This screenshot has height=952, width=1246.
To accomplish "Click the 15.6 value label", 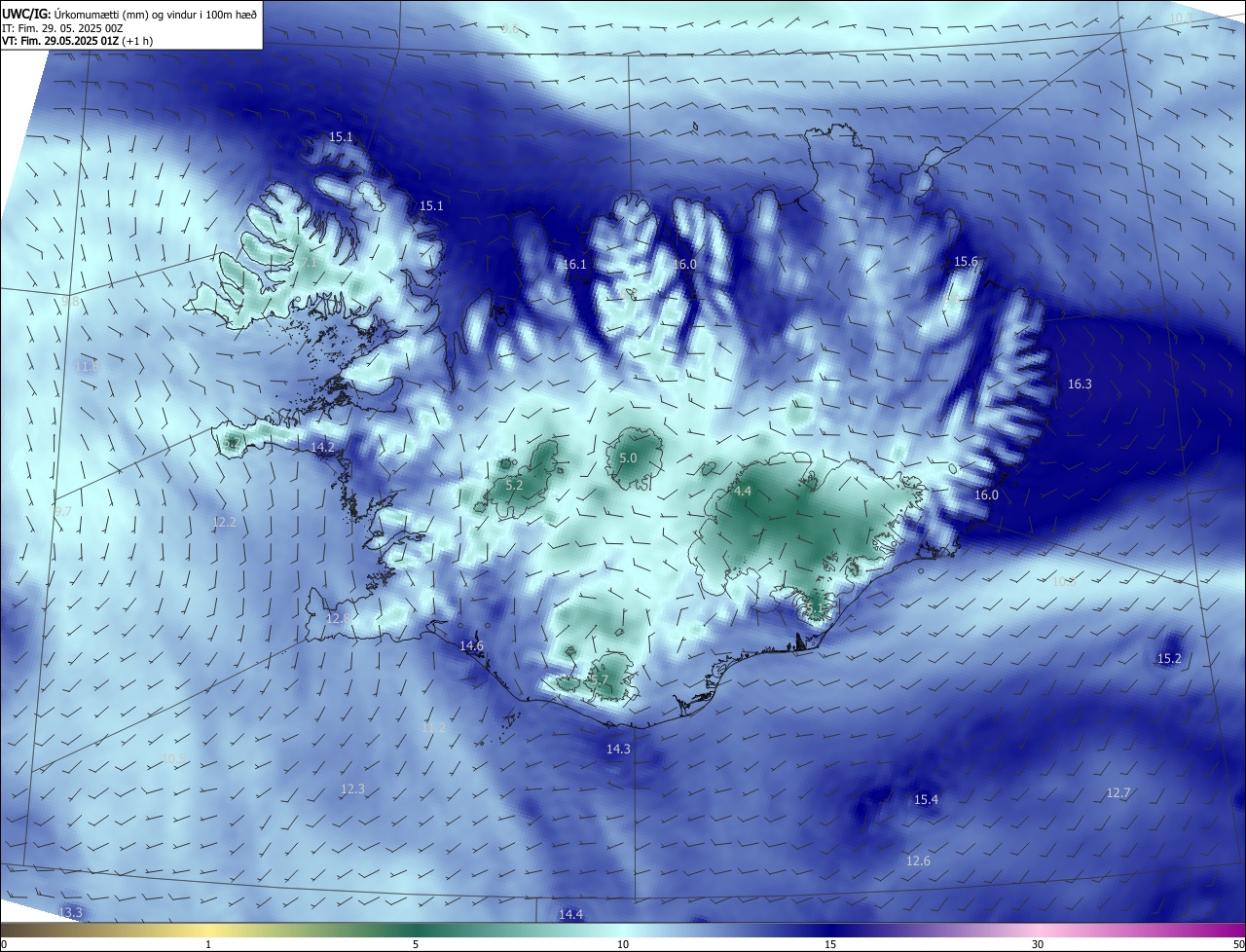I will [966, 262].
